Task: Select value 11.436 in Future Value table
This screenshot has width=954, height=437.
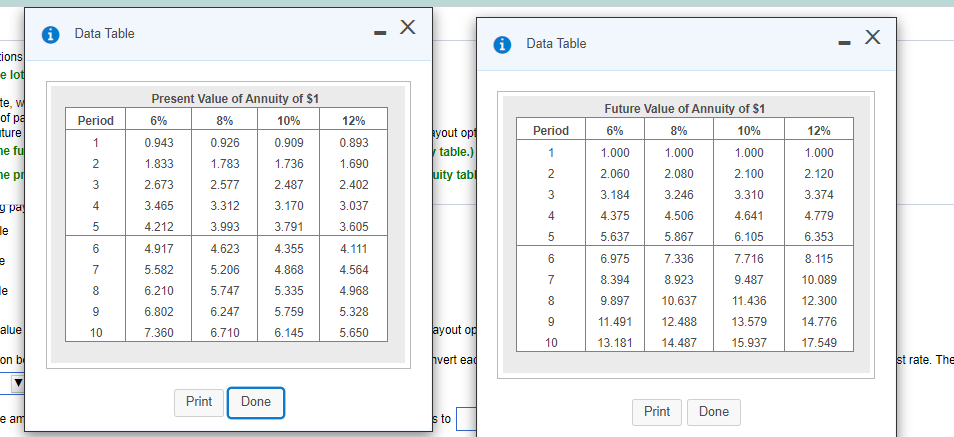Action: pyautogui.click(x=748, y=301)
